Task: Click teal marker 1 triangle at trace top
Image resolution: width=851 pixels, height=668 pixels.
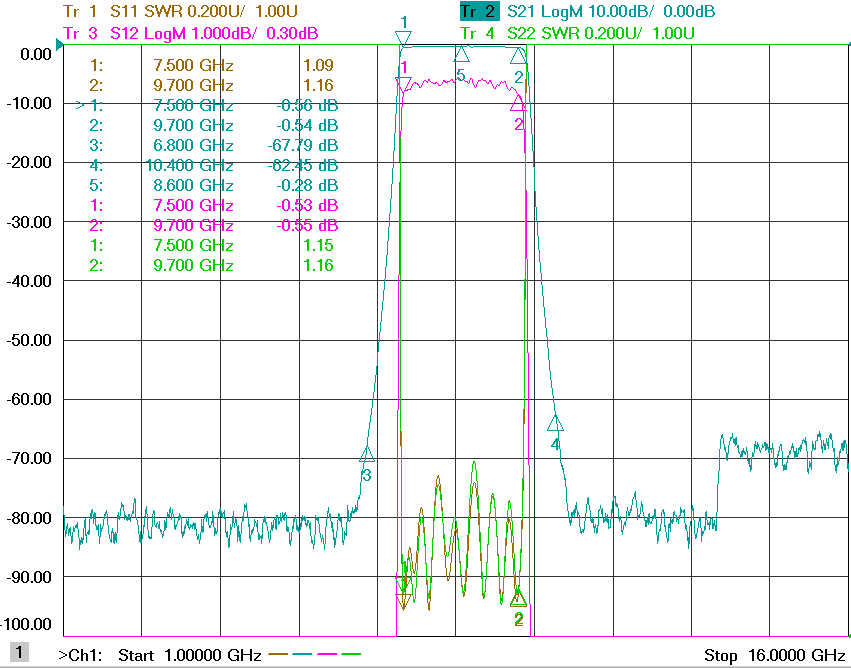Action: coord(403,38)
